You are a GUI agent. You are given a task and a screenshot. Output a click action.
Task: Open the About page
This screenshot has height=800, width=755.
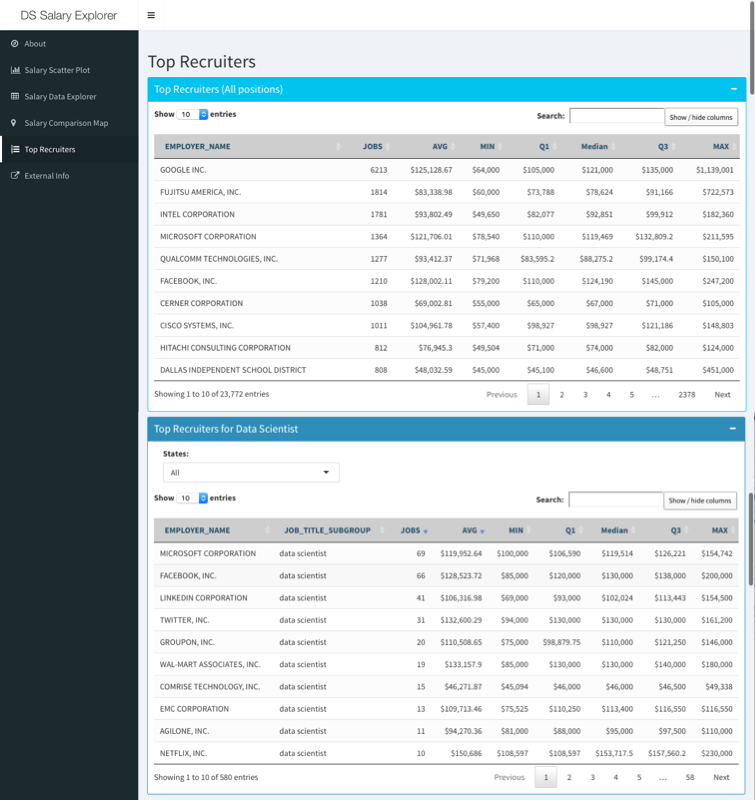pos(35,44)
